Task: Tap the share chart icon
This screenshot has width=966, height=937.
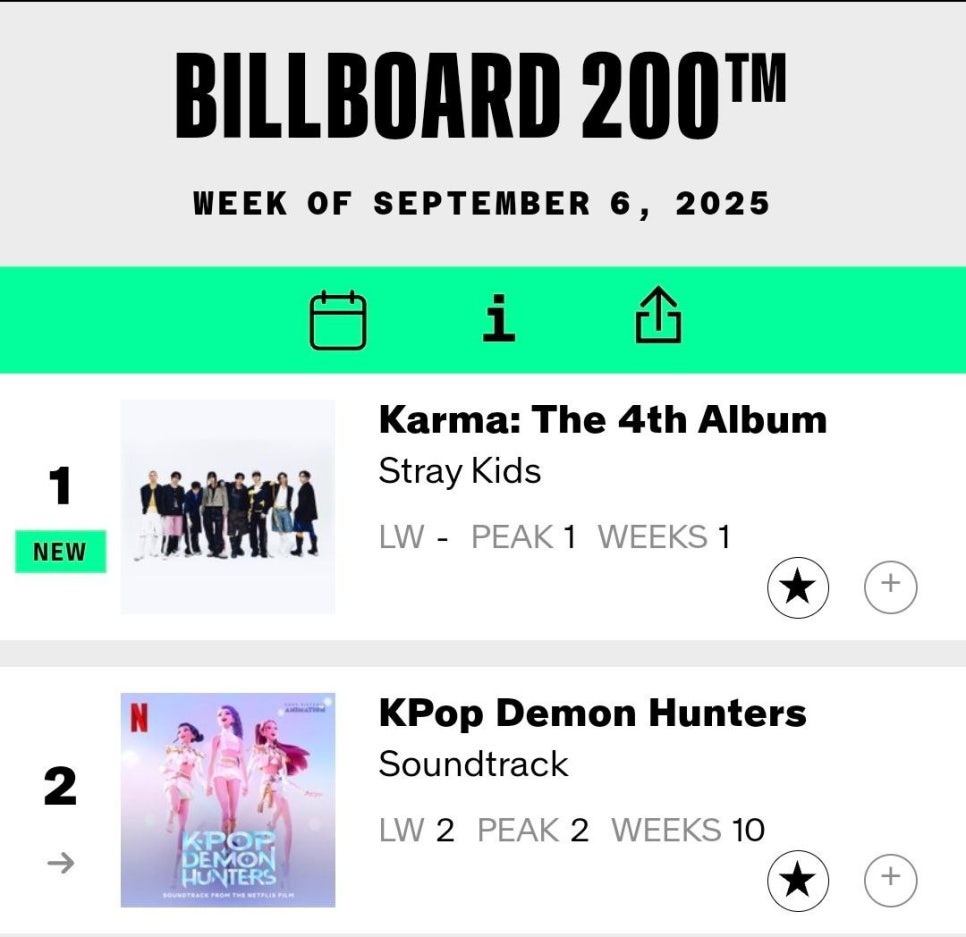Action: tap(659, 314)
